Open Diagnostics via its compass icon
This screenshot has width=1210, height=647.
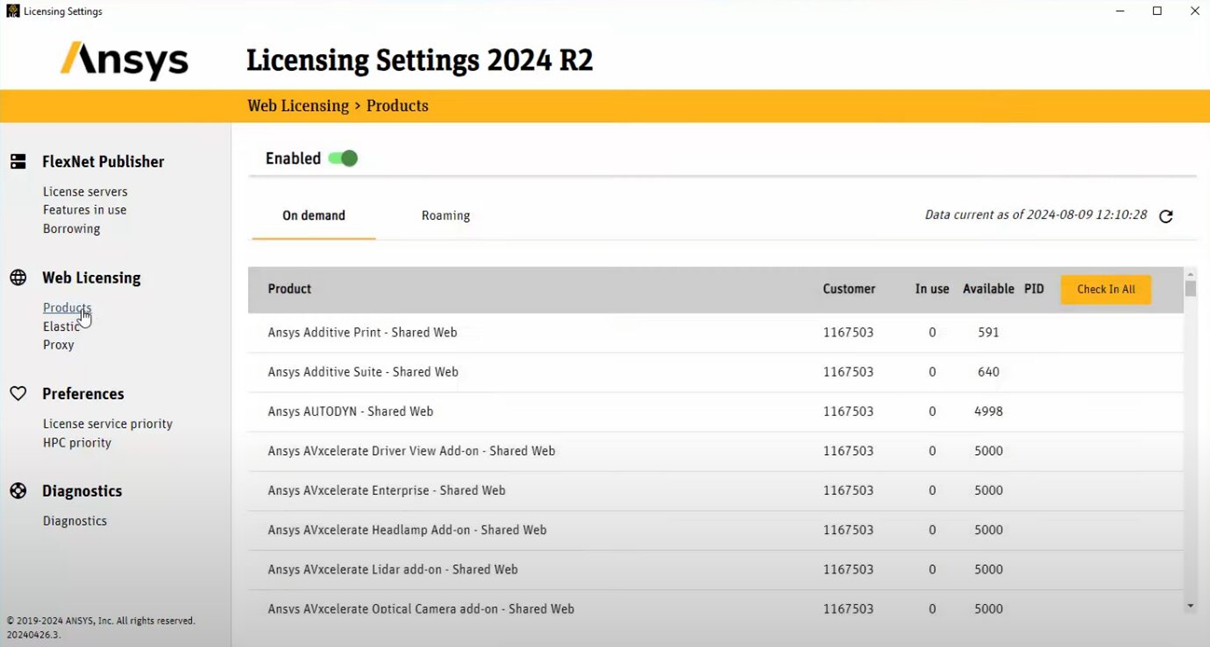click(17, 490)
